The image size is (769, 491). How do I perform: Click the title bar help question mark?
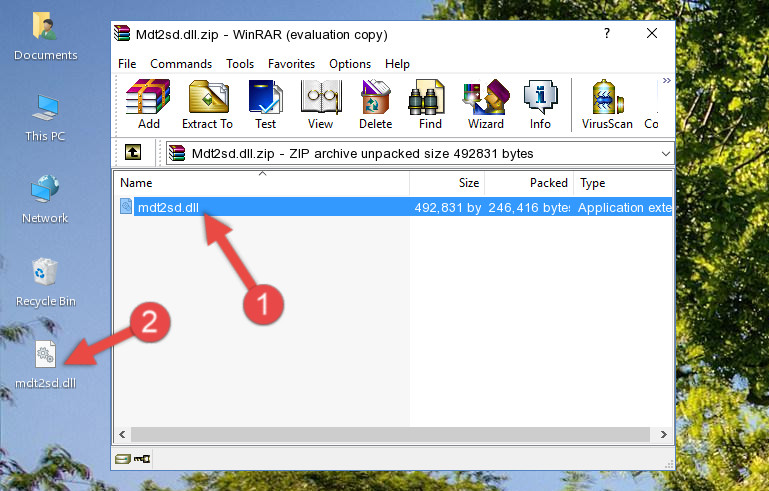point(607,33)
